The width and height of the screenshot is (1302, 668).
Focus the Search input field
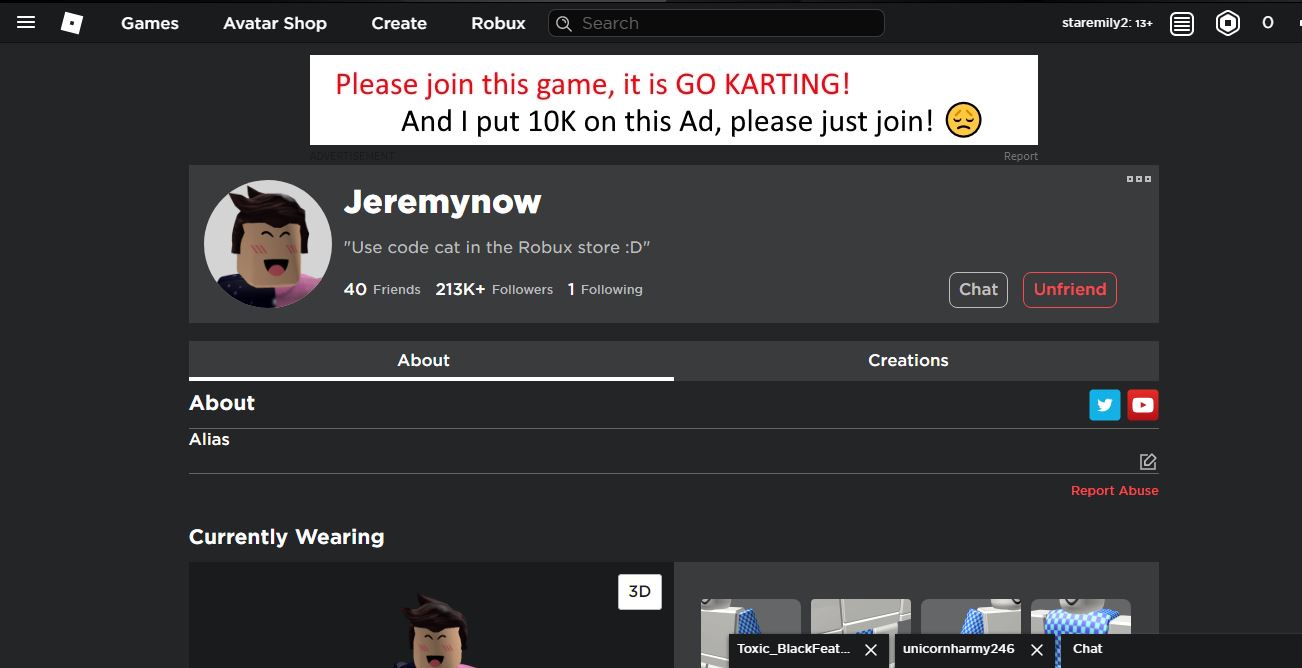pyautogui.click(x=716, y=23)
